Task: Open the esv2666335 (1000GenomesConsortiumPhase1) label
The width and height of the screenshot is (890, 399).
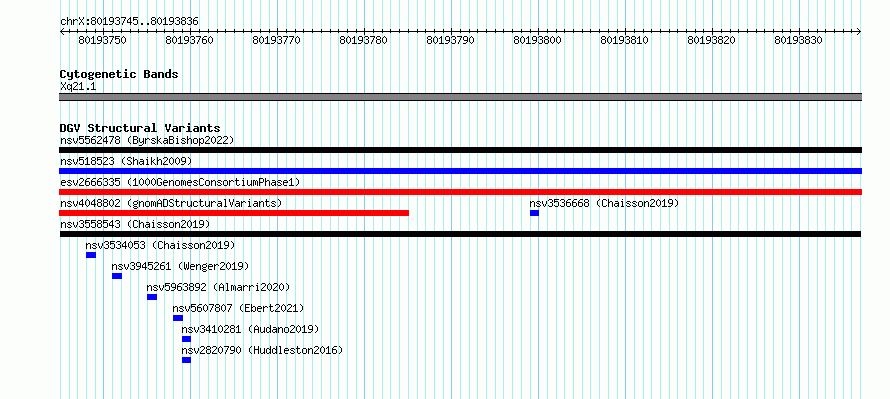Action: [x=180, y=182]
